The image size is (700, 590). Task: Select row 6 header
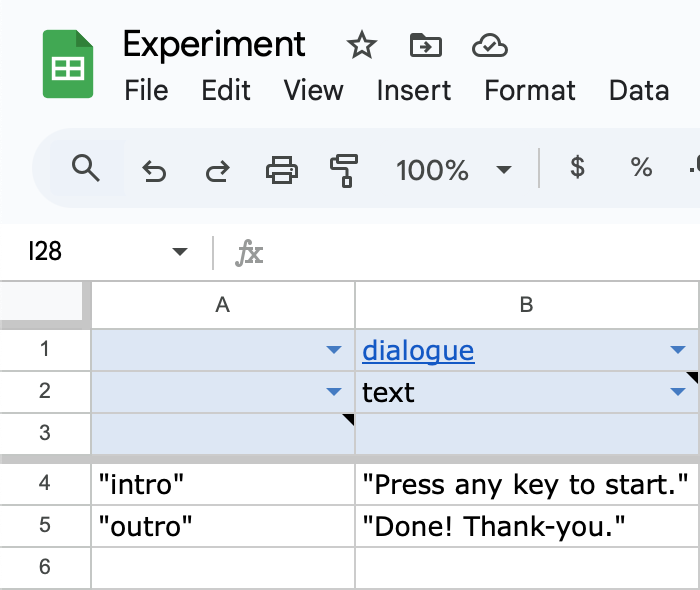point(45,568)
